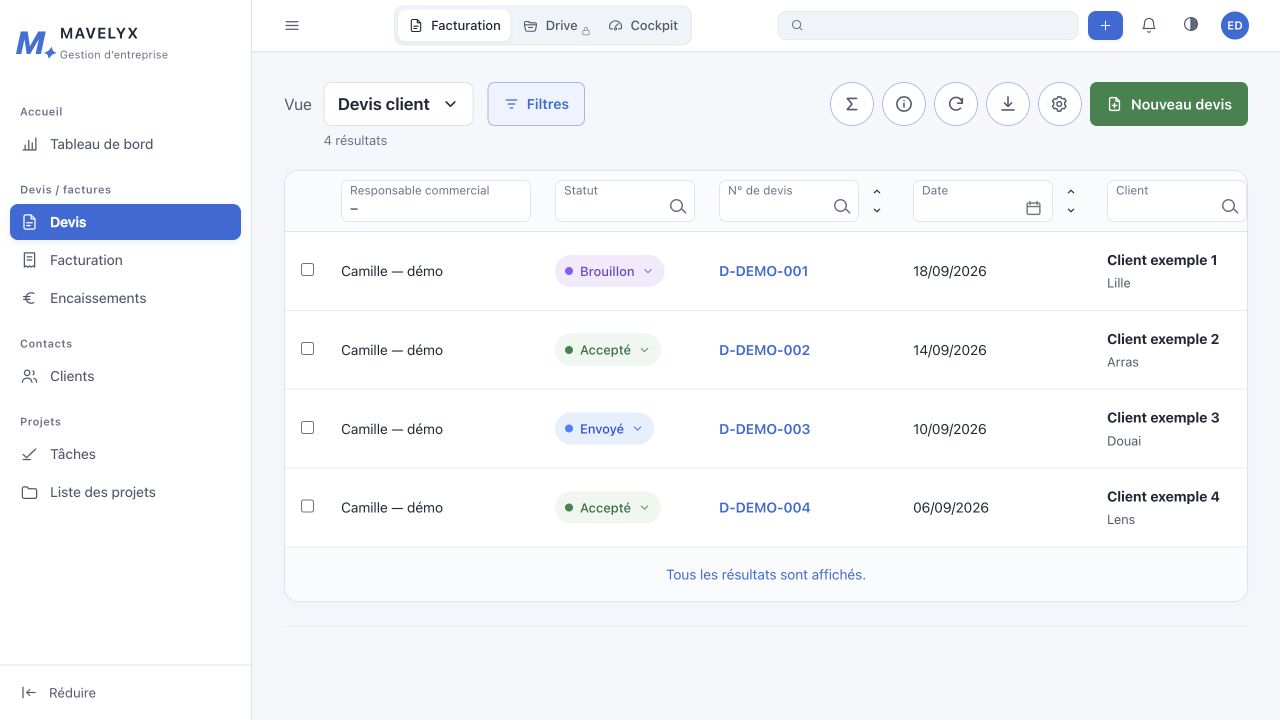Open Tâches in sidebar
1280x720 pixels.
coord(125,454)
